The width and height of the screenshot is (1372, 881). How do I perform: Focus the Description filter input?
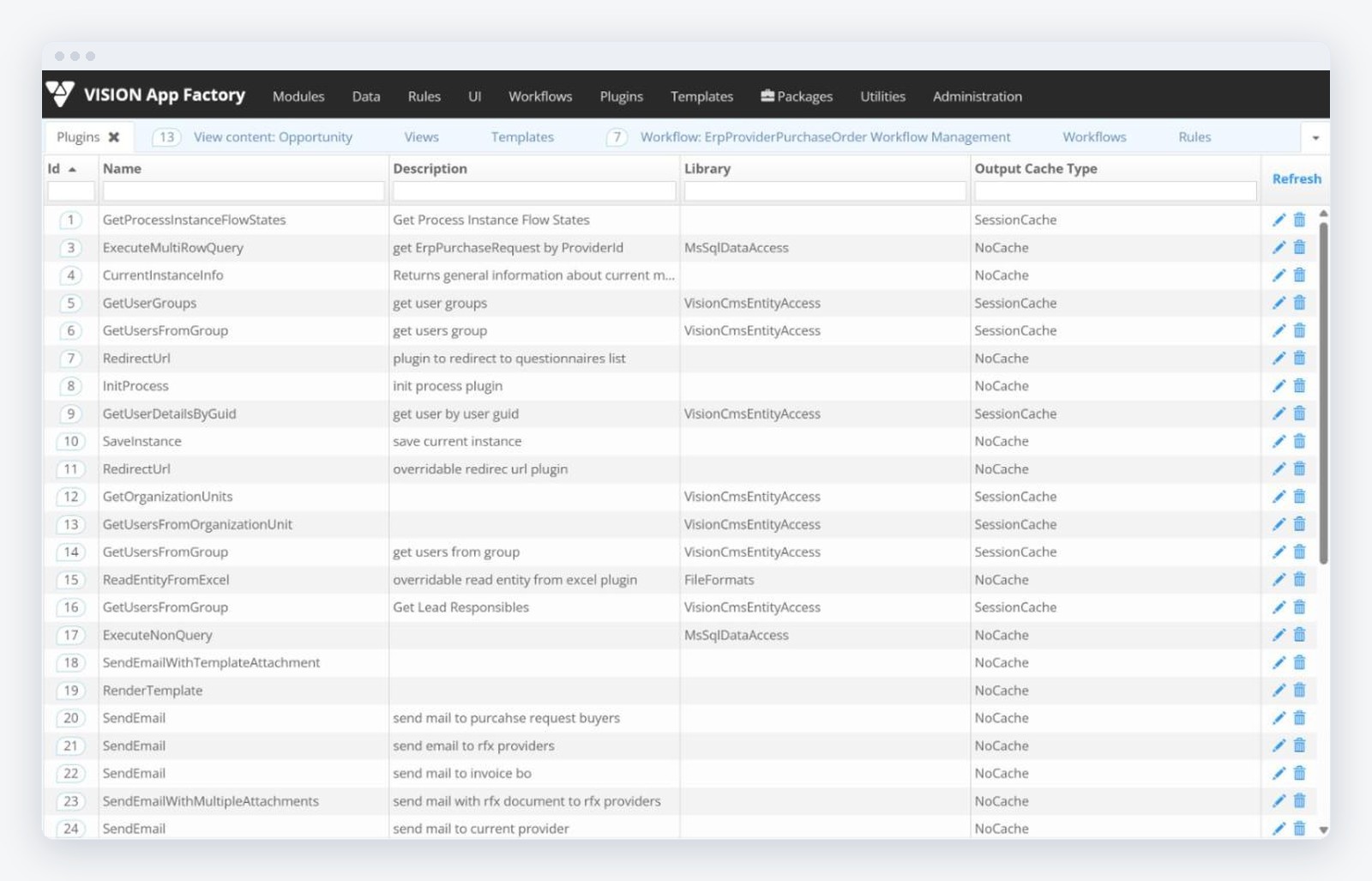pos(534,191)
